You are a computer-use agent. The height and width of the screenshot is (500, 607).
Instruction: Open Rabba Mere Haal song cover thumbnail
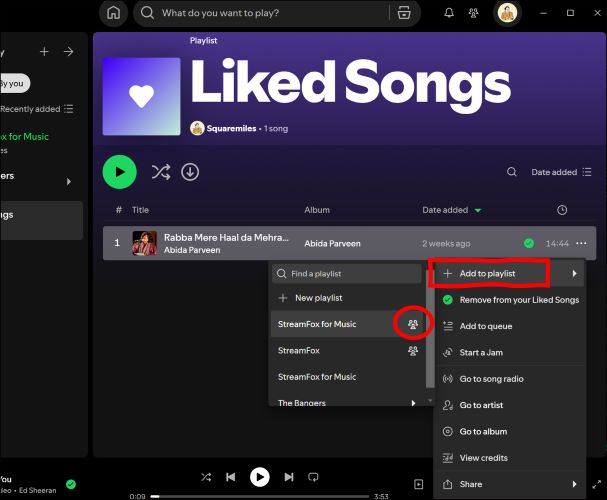tap(144, 243)
